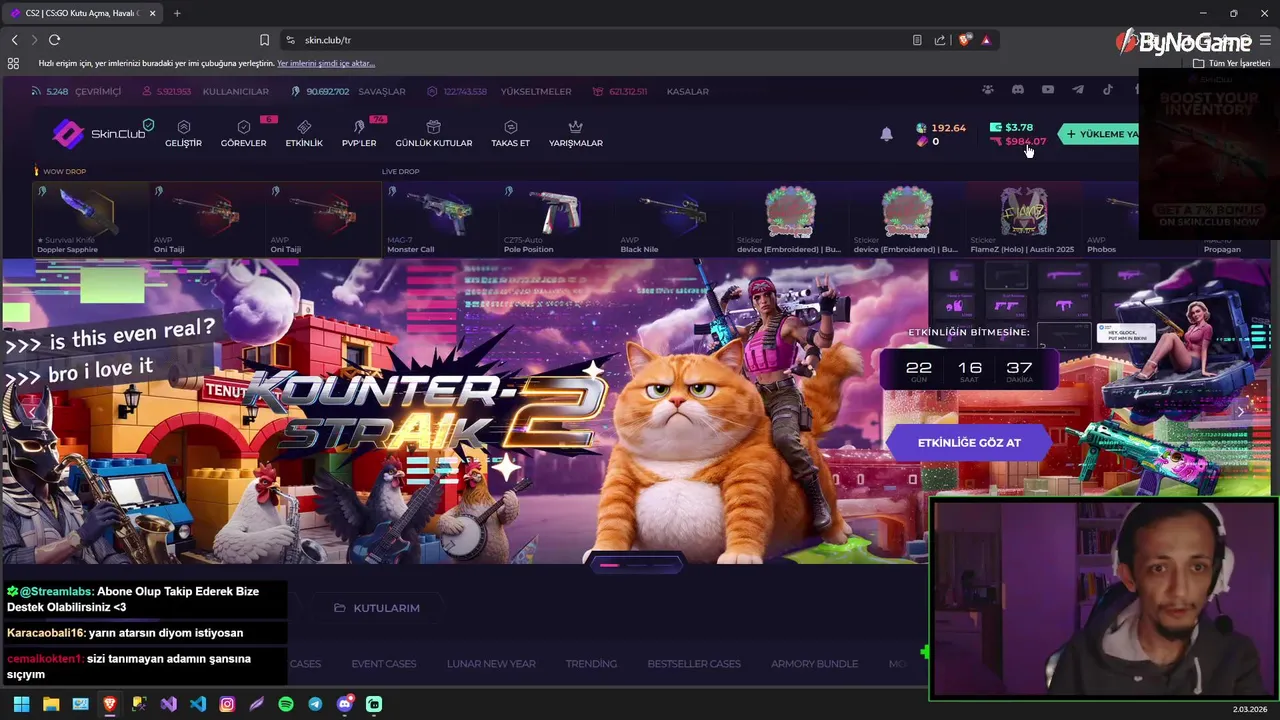Open the TAKAS ET exchange icon
Viewport: 1280px width, 720px height.
tap(510, 127)
